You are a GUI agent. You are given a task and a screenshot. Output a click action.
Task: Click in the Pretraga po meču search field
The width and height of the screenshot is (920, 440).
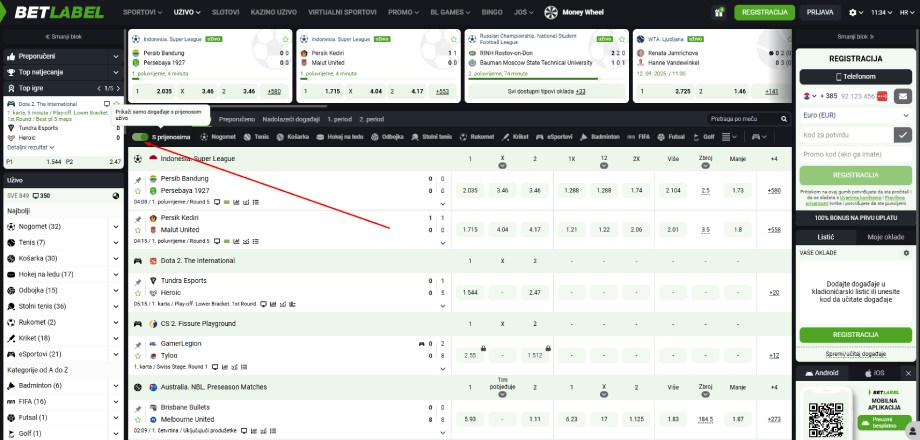(743, 119)
